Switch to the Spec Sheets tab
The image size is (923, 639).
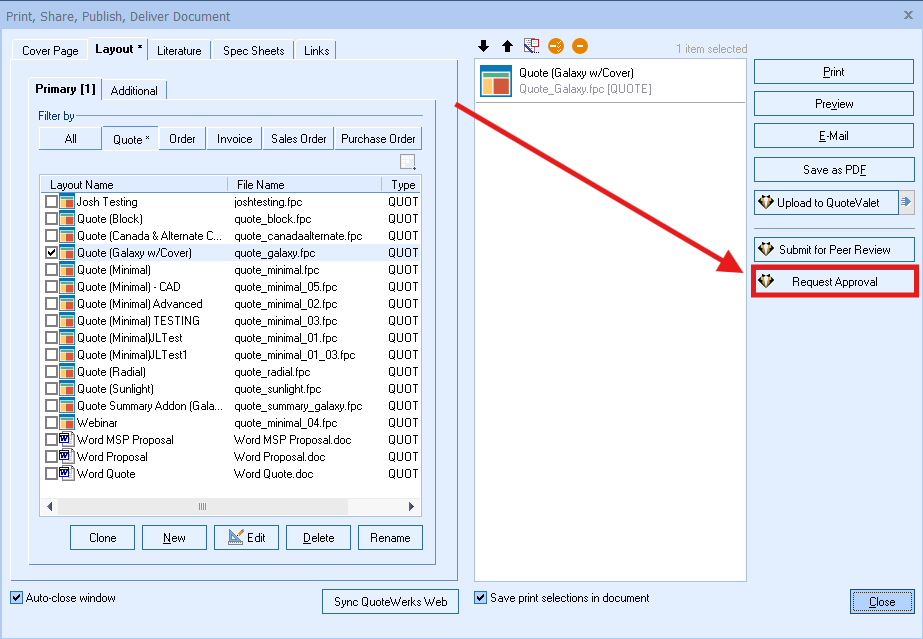pos(253,51)
